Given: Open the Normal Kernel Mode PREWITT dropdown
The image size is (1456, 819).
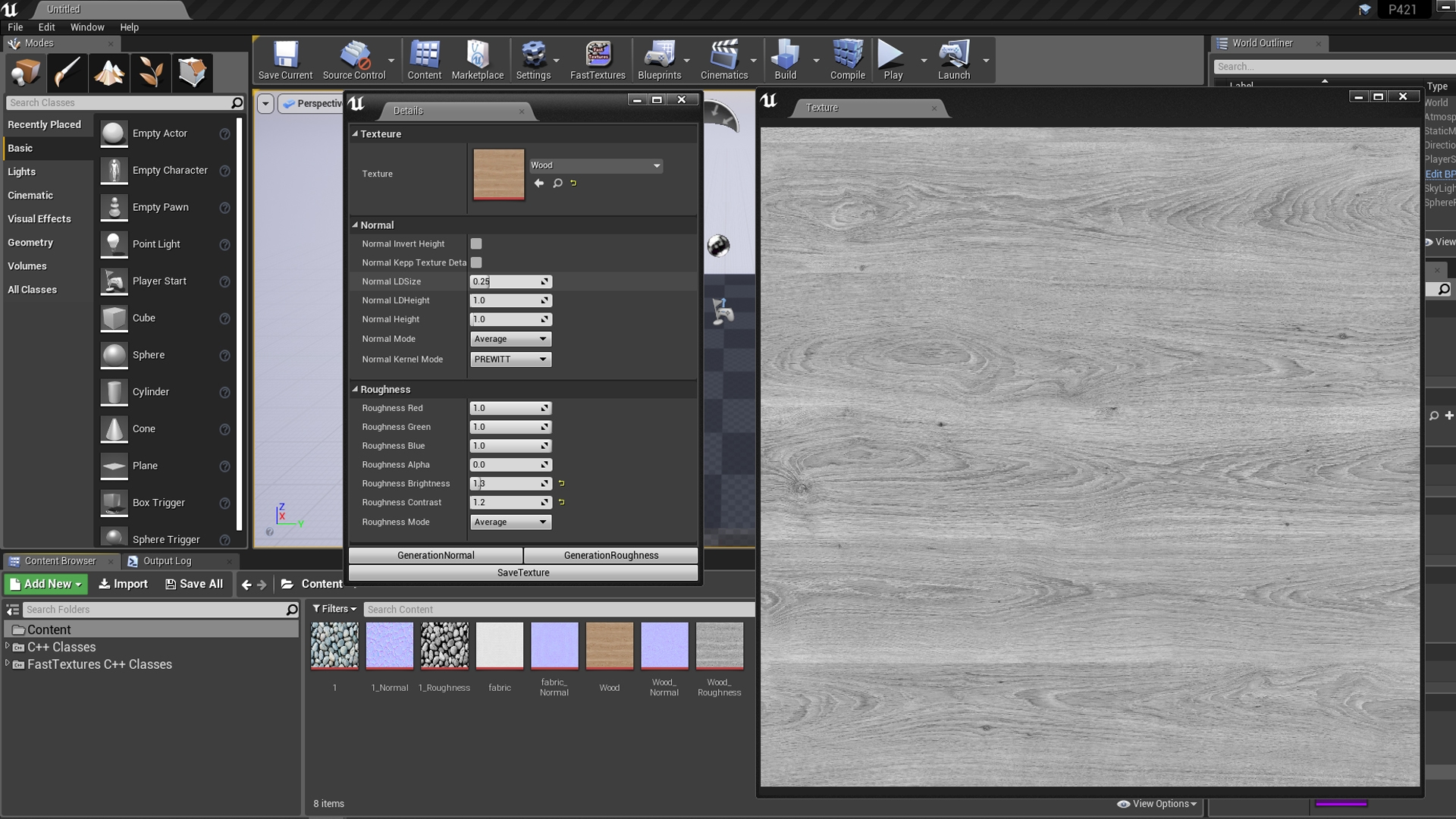Looking at the screenshot, I should pyautogui.click(x=510, y=359).
